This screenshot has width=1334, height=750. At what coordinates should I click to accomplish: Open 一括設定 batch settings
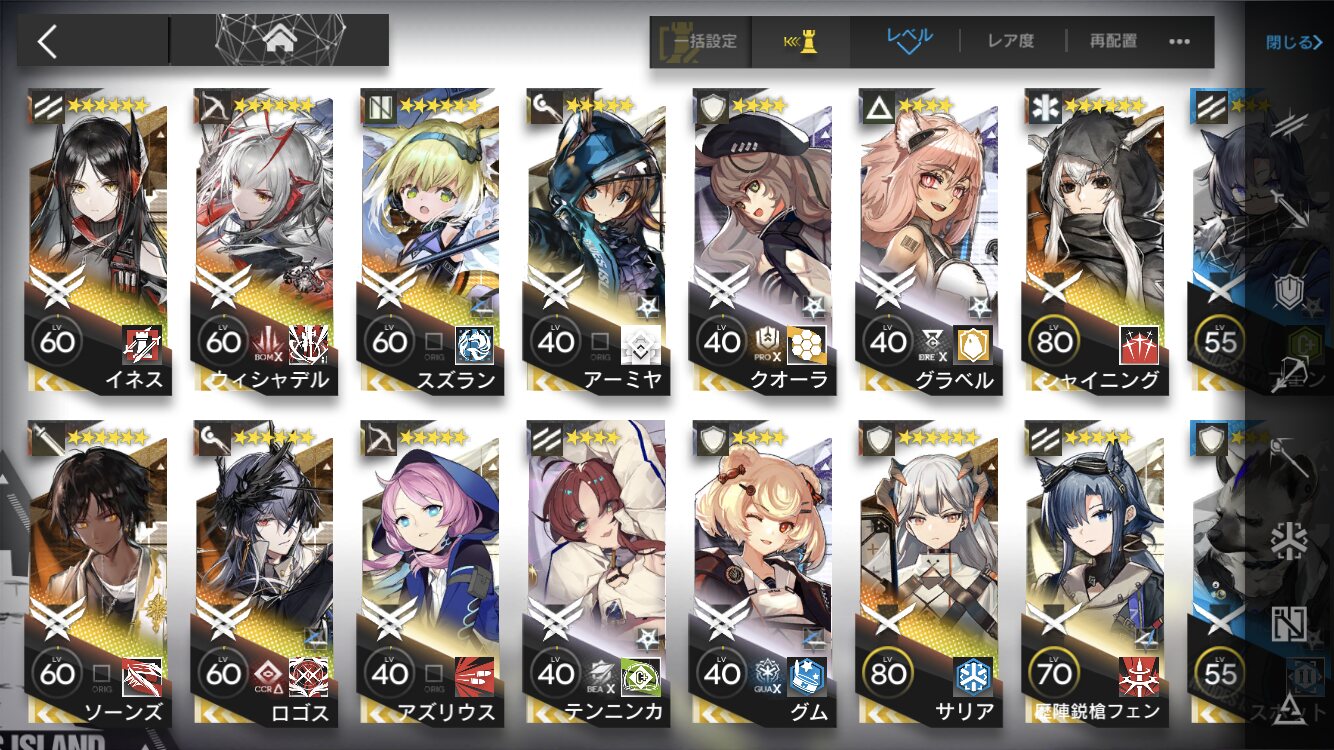[700, 42]
